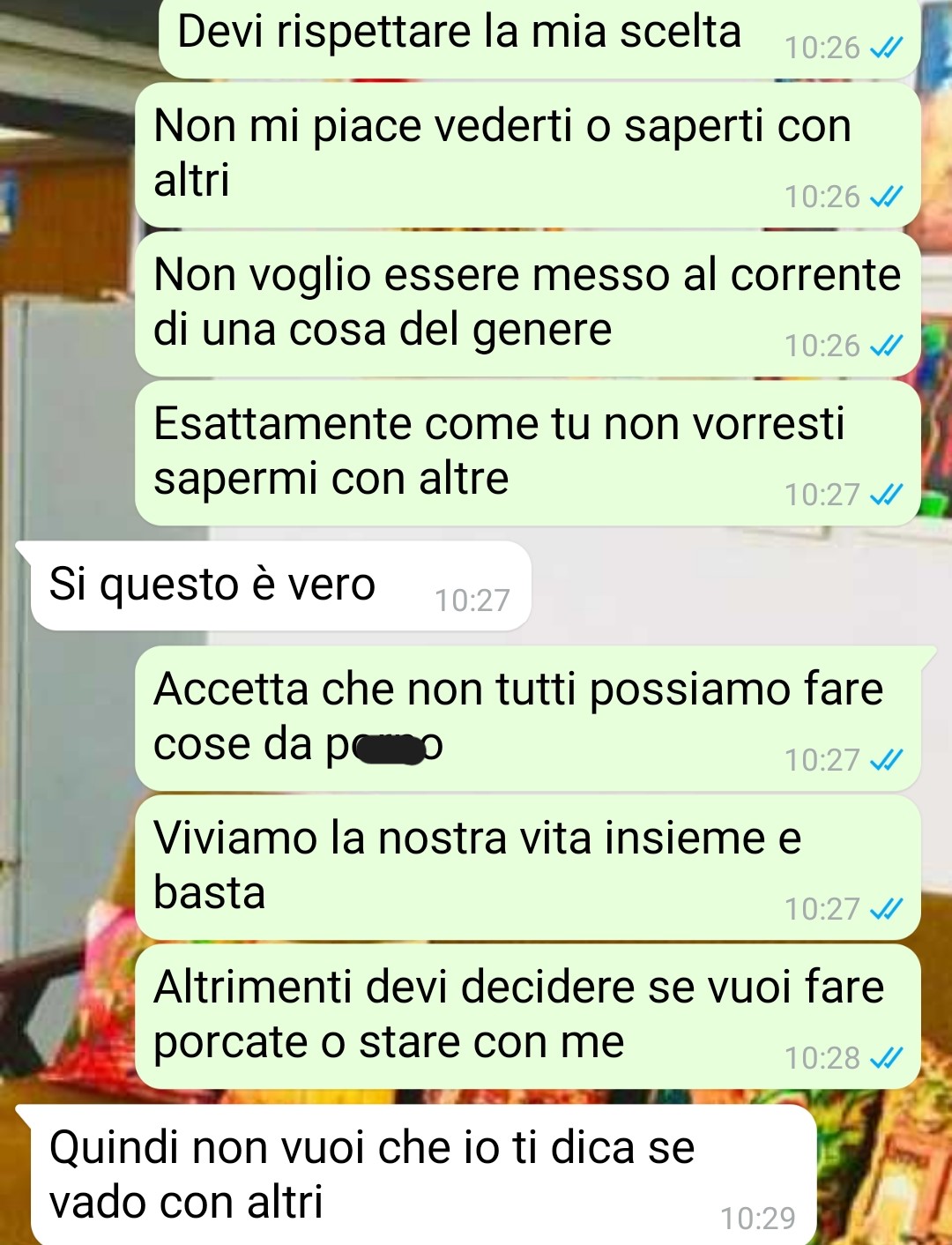
Task: Tap the message 'Viviamo la nostra vita insieme e basta'
Action: [x=528, y=867]
